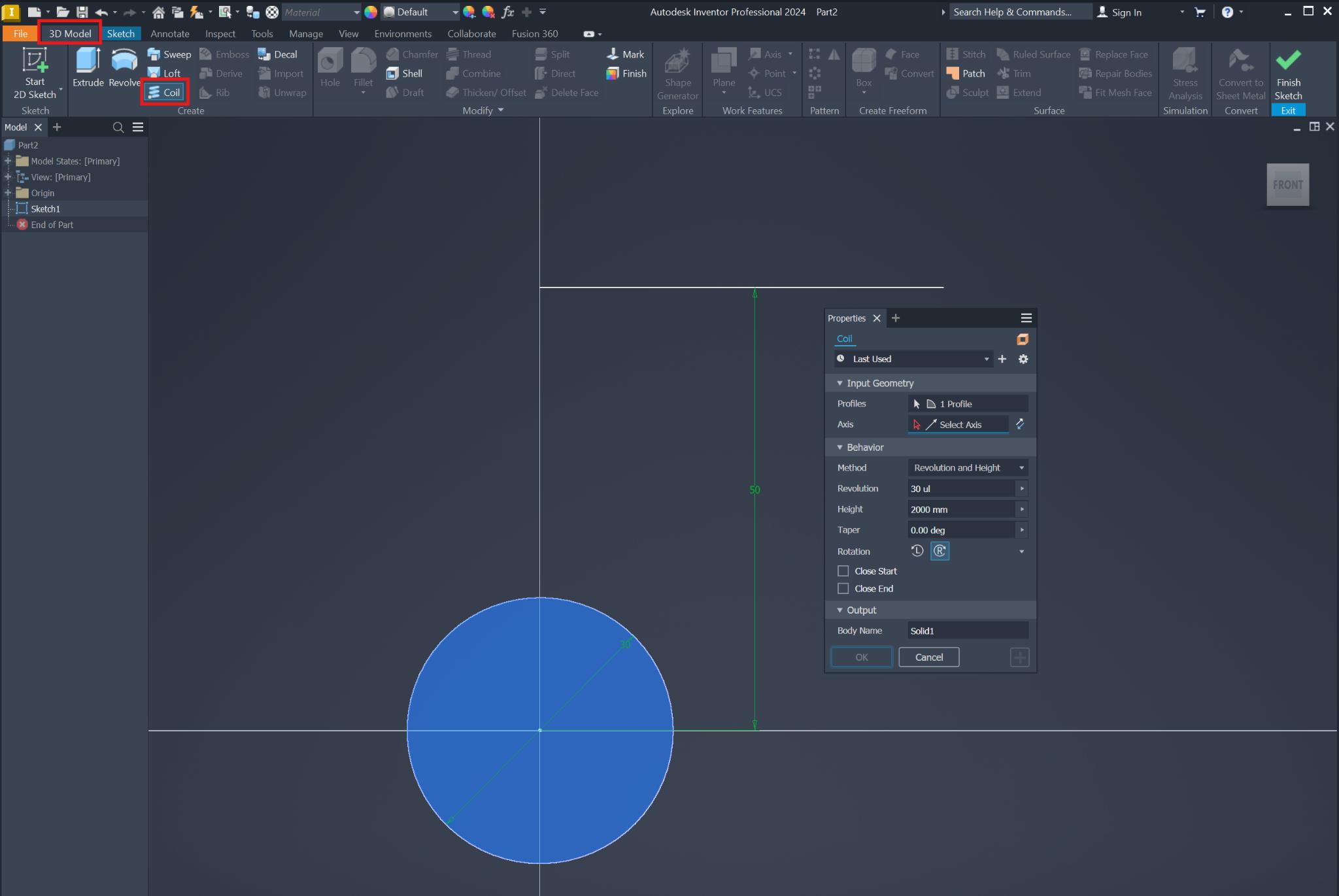
Task: Select the Extrude tool
Action: (87, 69)
